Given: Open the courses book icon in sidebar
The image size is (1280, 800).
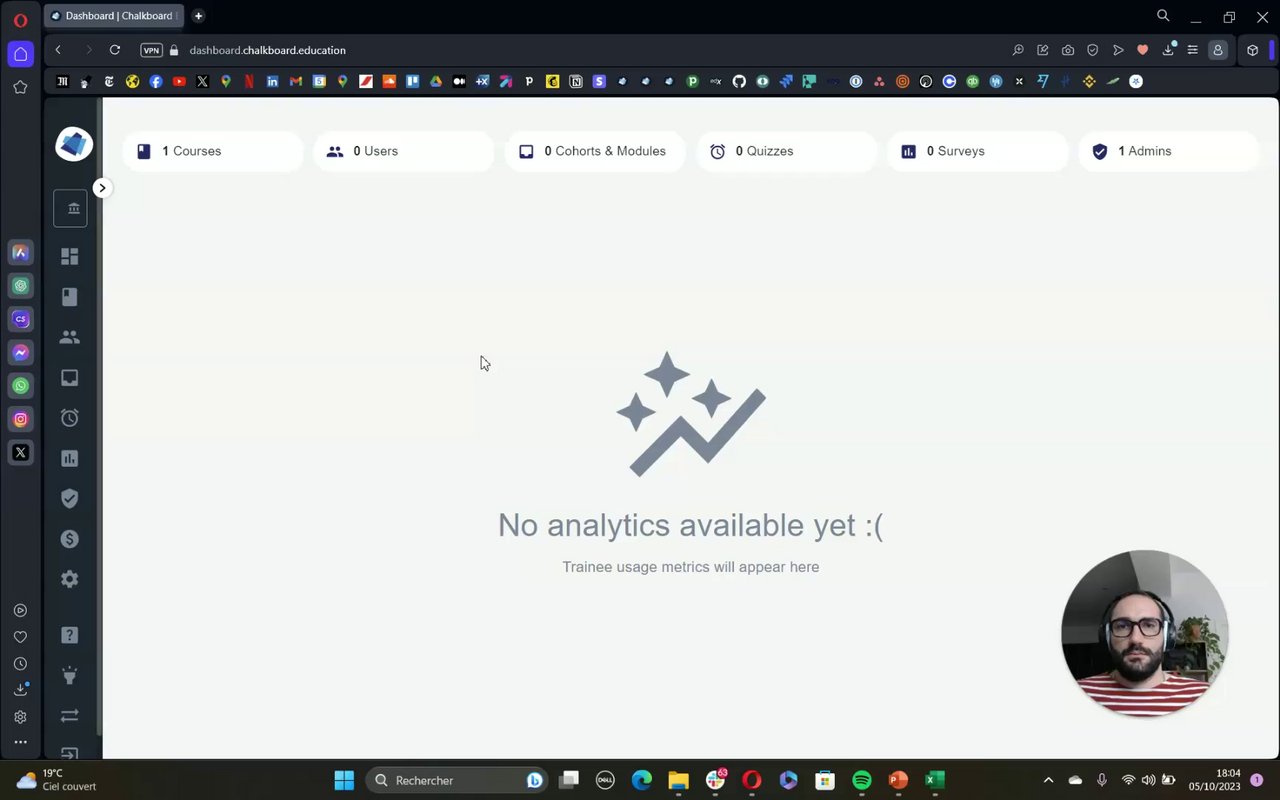Looking at the screenshot, I should point(69,297).
